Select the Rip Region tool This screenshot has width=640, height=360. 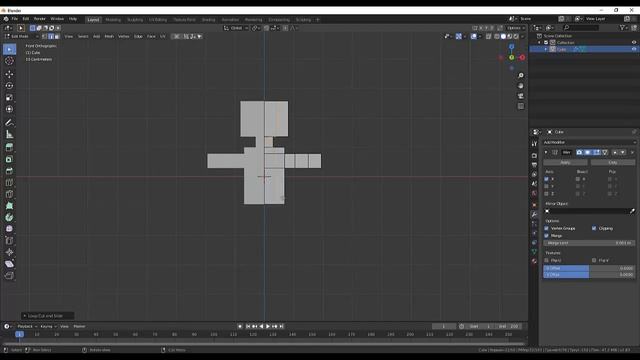(x=9, y=276)
